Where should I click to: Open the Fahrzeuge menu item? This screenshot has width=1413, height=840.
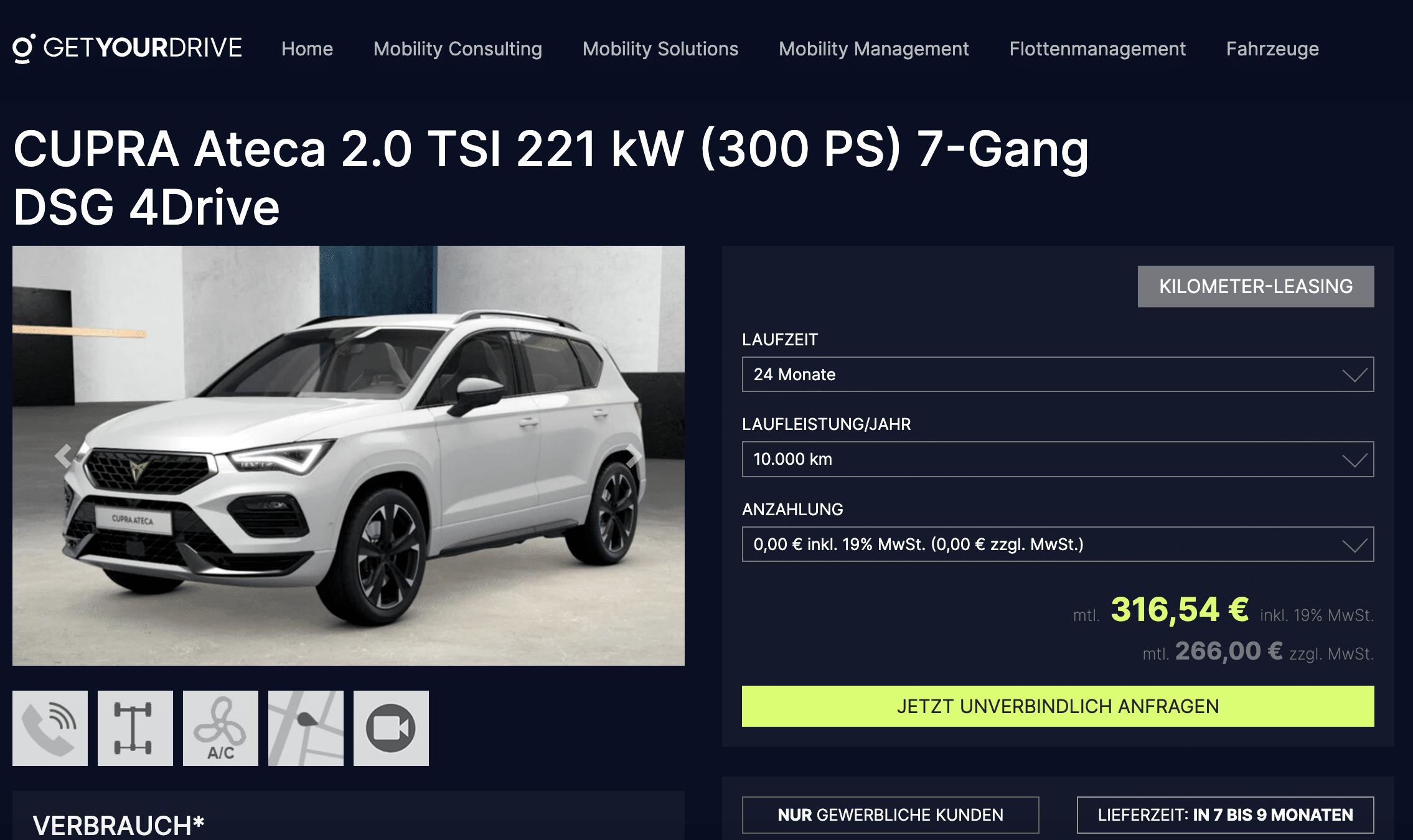pyautogui.click(x=1272, y=49)
